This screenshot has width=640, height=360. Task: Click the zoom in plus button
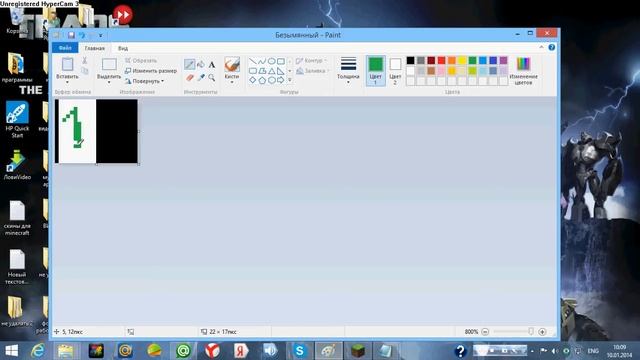(542, 332)
